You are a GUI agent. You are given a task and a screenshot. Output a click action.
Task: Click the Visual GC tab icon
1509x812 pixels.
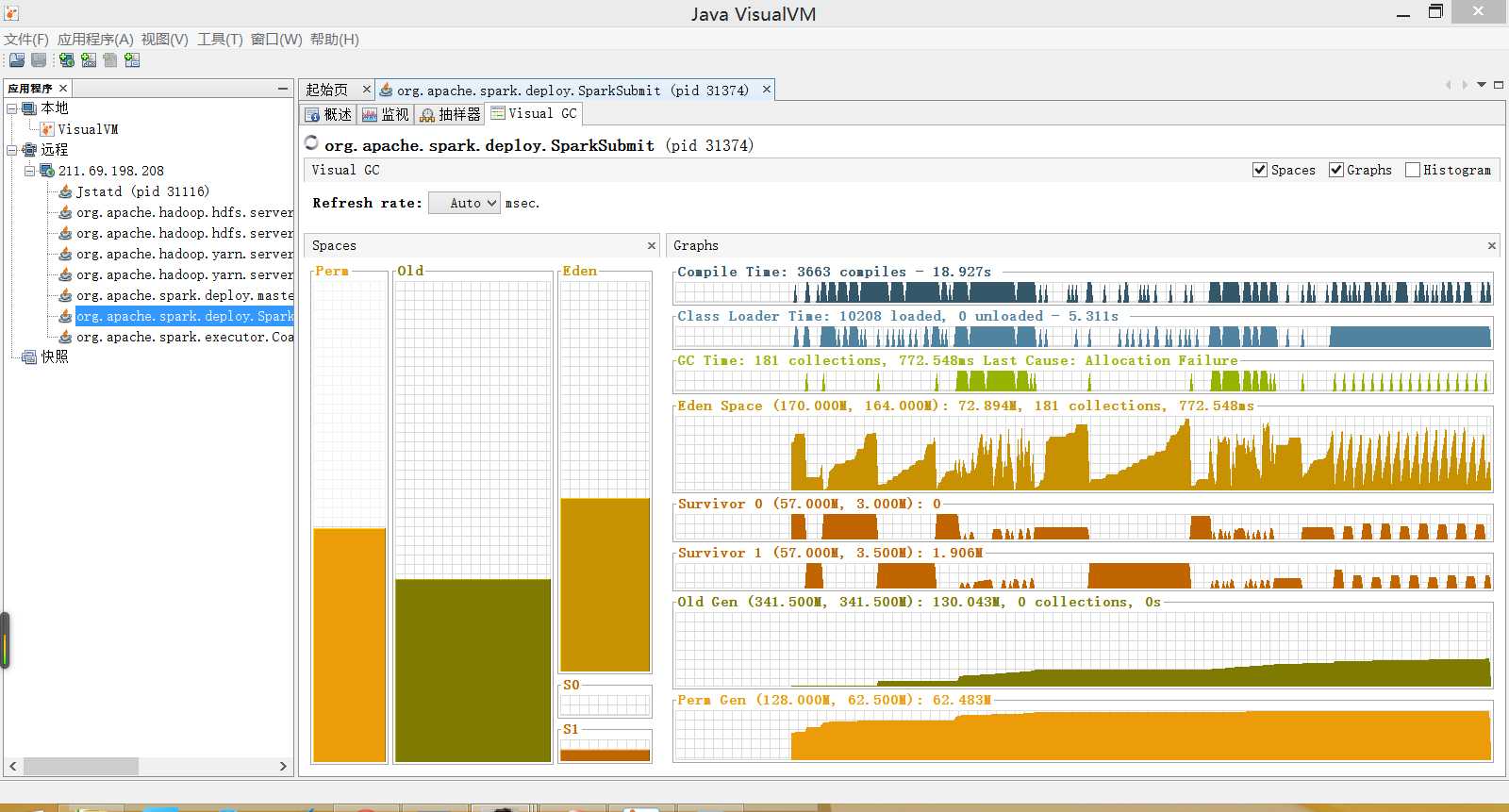point(498,113)
